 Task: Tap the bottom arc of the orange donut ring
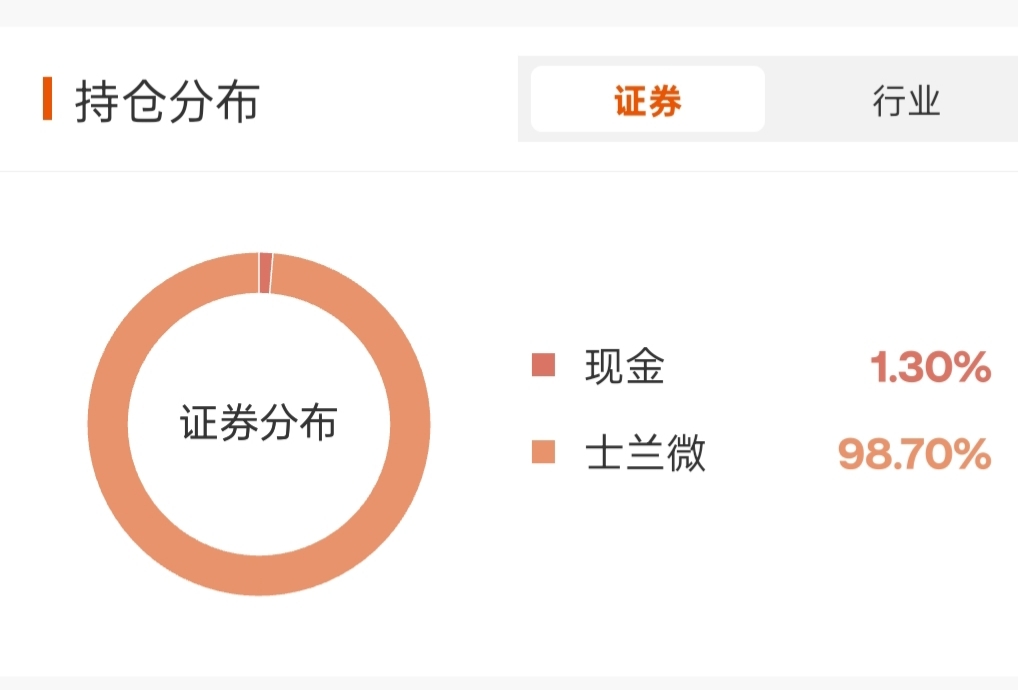pyautogui.click(x=259, y=575)
